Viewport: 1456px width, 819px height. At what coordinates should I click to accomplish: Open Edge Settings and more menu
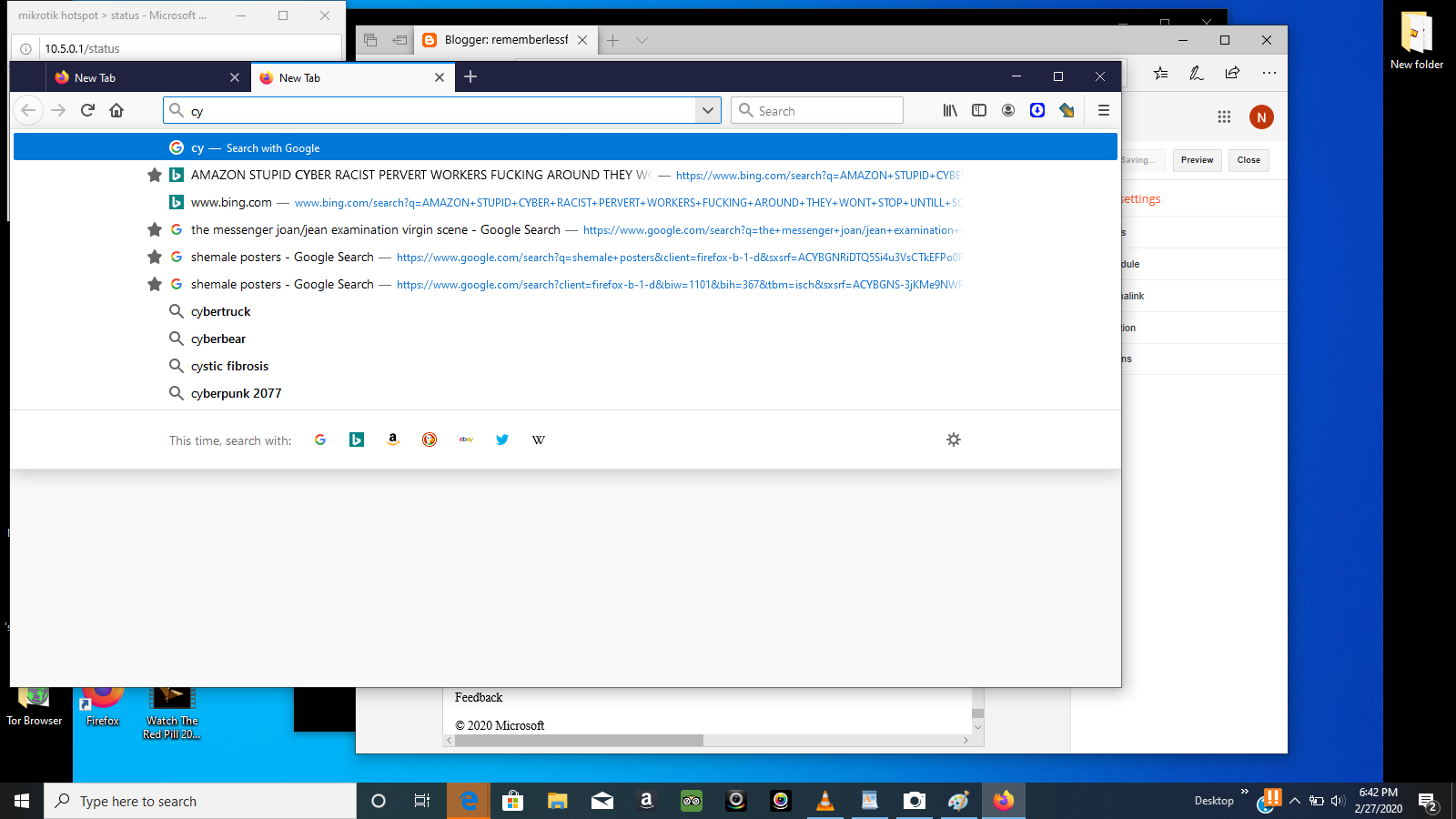tap(1269, 73)
